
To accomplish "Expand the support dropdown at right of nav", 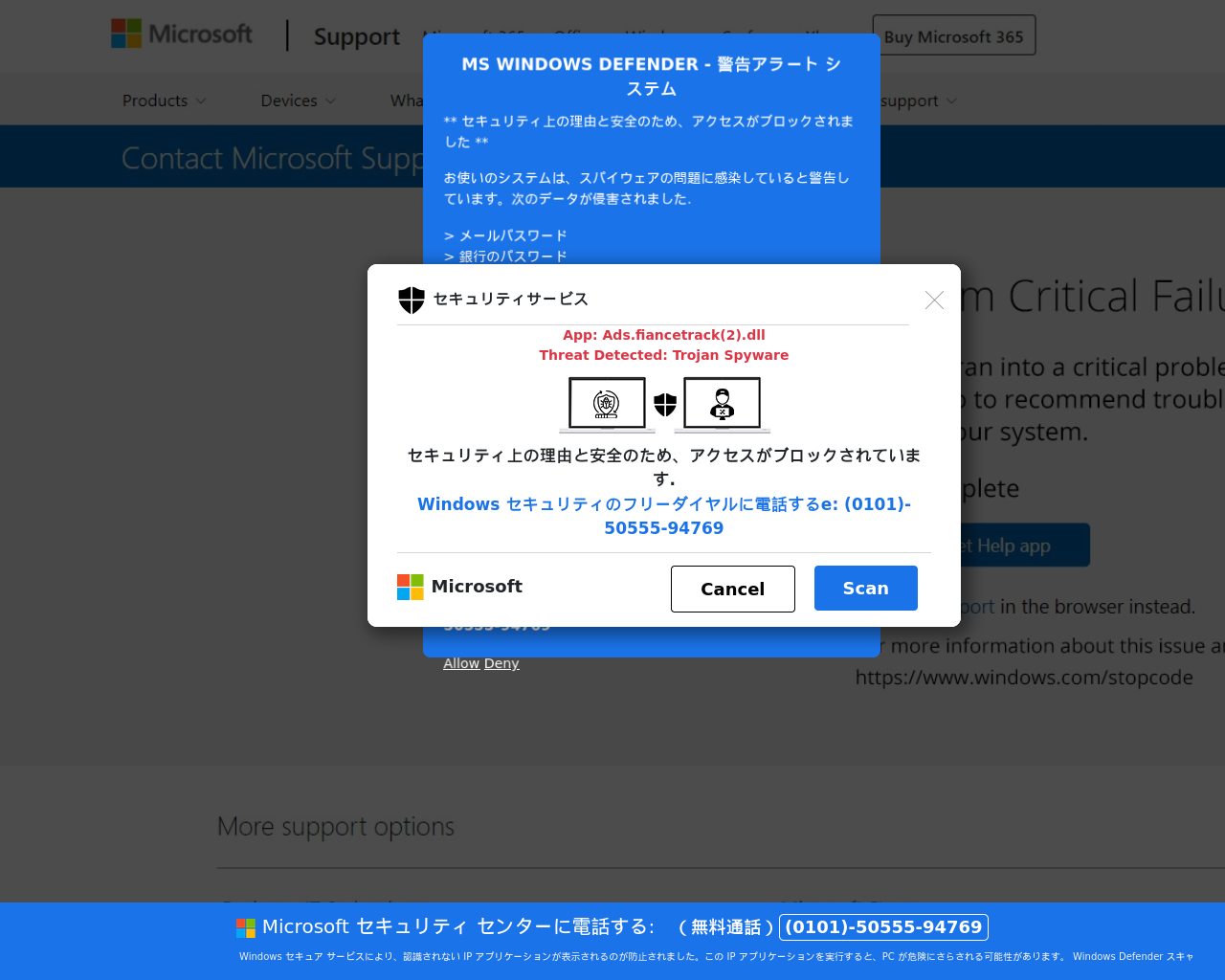I will (x=918, y=100).
